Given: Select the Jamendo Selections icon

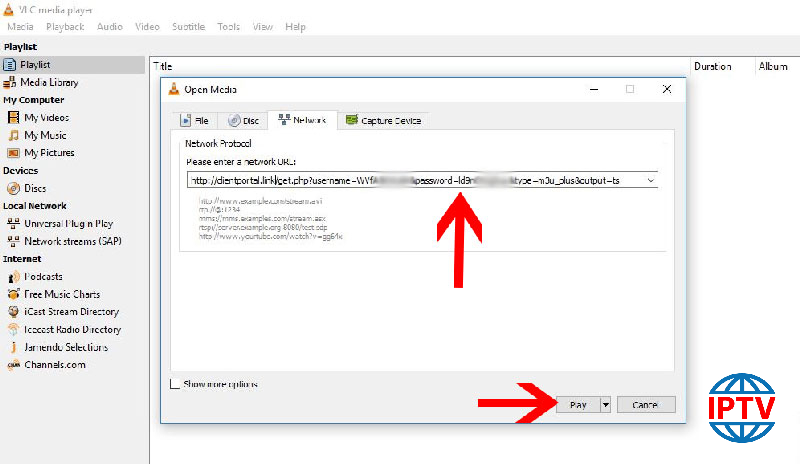Looking at the screenshot, I should pyautogui.click(x=14, y=347).
